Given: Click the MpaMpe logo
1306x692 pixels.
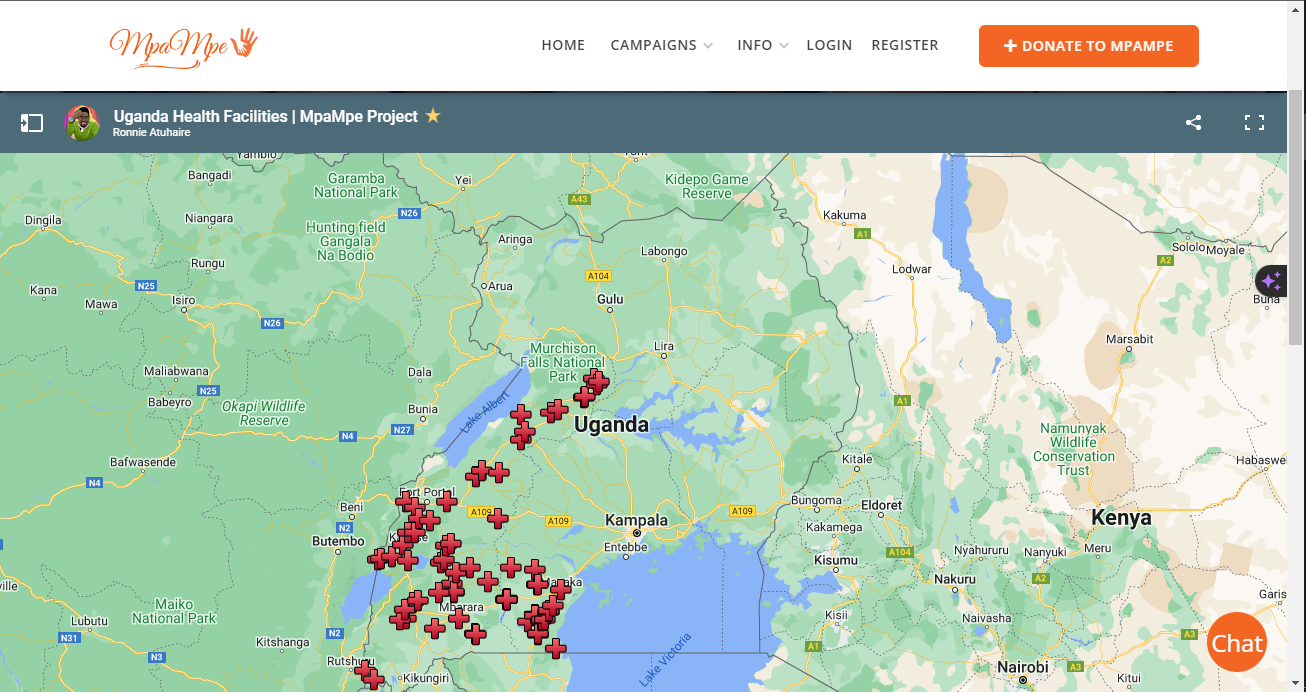Looking at the screenshot, I should click(x=184, y=46).
